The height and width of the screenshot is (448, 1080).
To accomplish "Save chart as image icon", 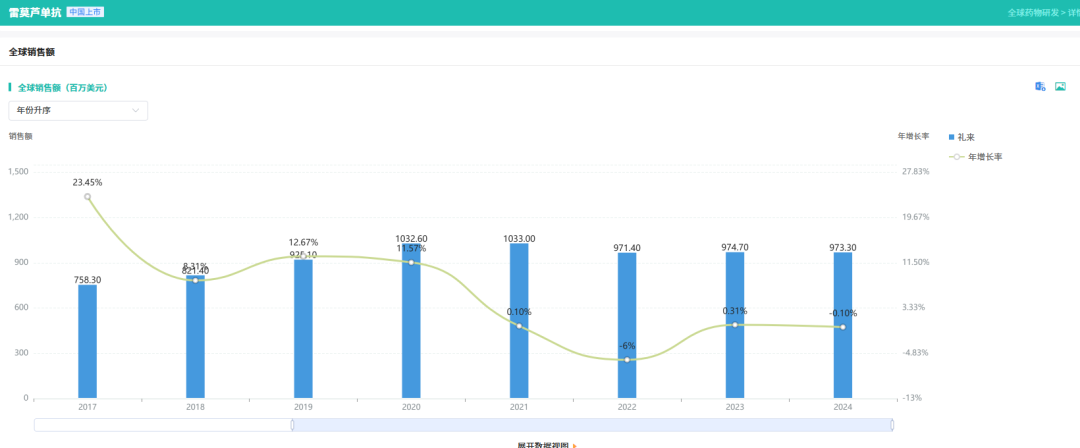I will click(x=1060, y=86).
